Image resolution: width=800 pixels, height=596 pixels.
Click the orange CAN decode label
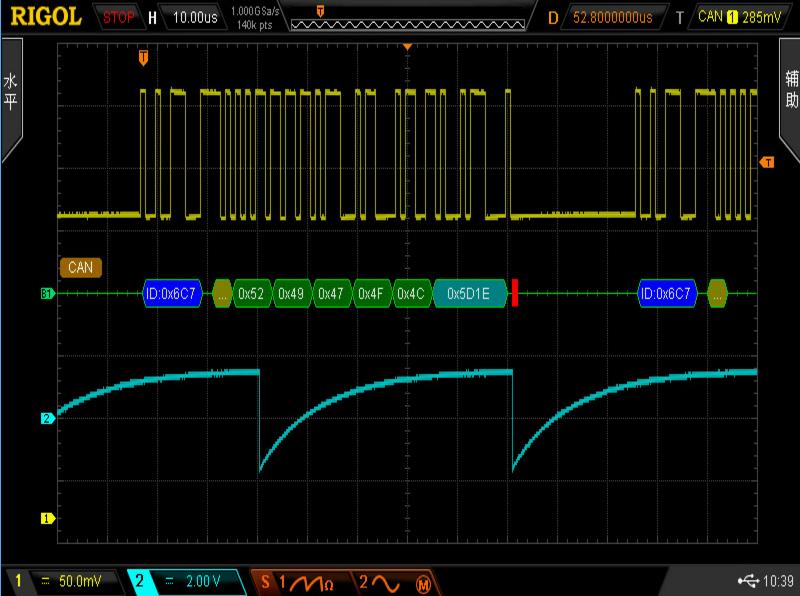[81, 267]
